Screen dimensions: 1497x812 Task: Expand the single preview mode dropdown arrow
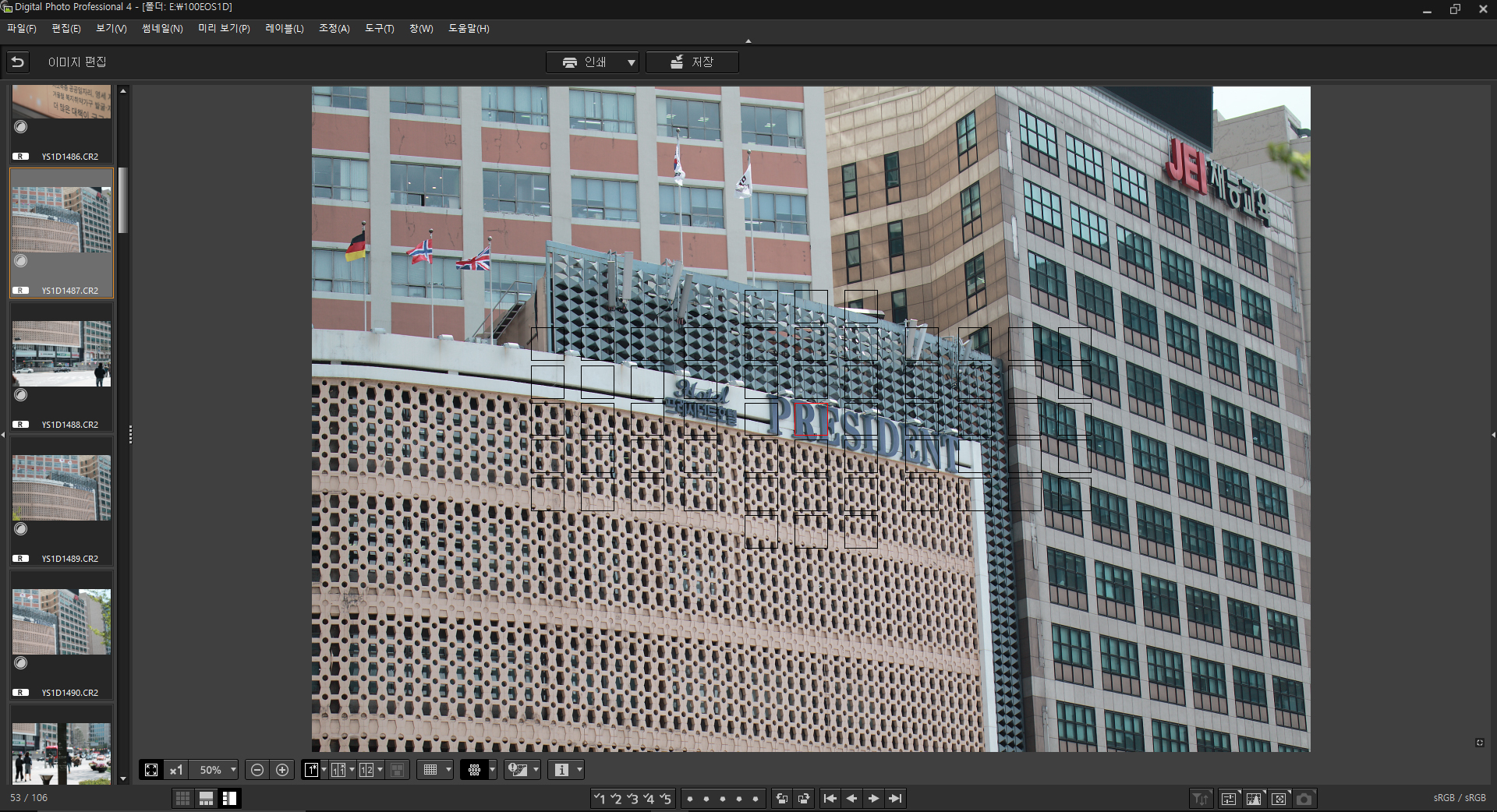324,770
